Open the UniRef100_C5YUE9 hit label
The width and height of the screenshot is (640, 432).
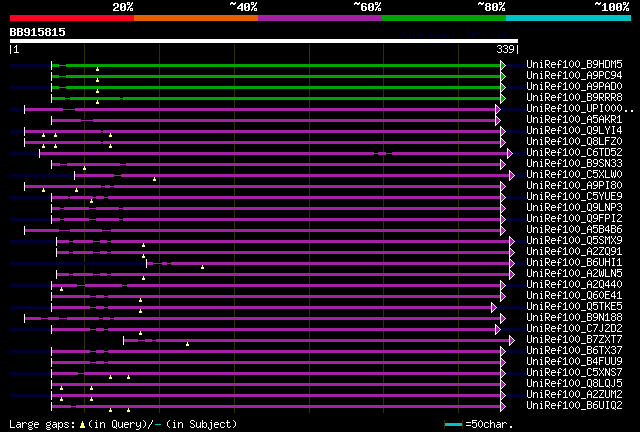point(574,197)
